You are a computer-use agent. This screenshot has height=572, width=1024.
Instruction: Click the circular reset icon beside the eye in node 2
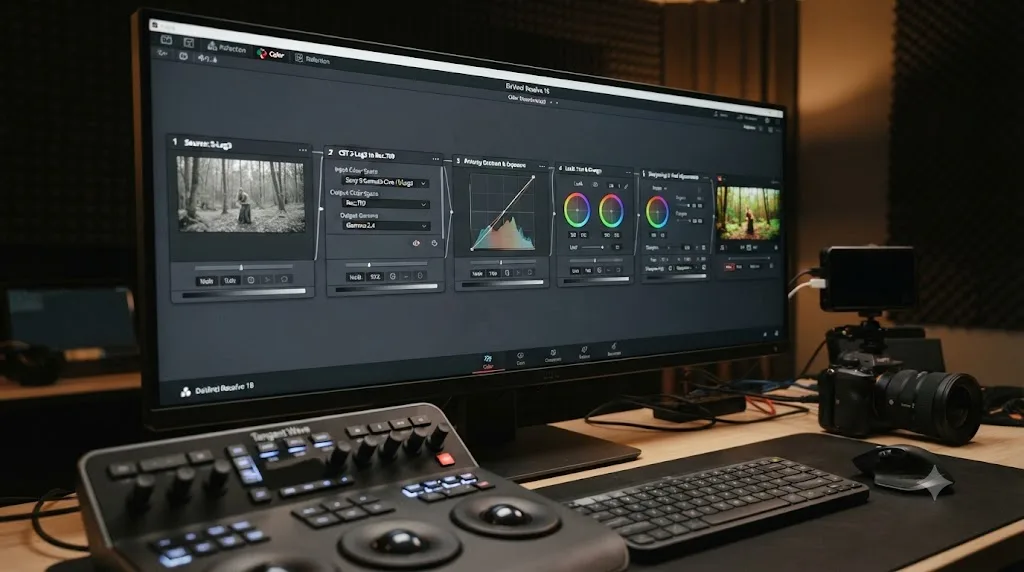(x=434, y=243)
